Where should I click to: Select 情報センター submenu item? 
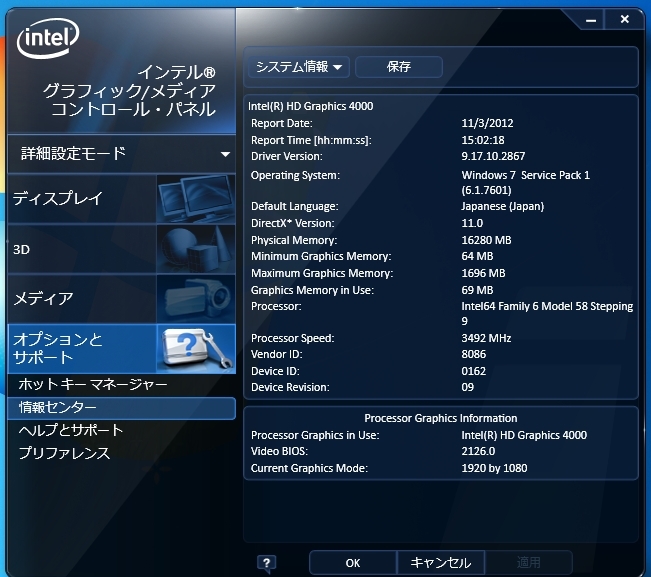tap(122, 408)
